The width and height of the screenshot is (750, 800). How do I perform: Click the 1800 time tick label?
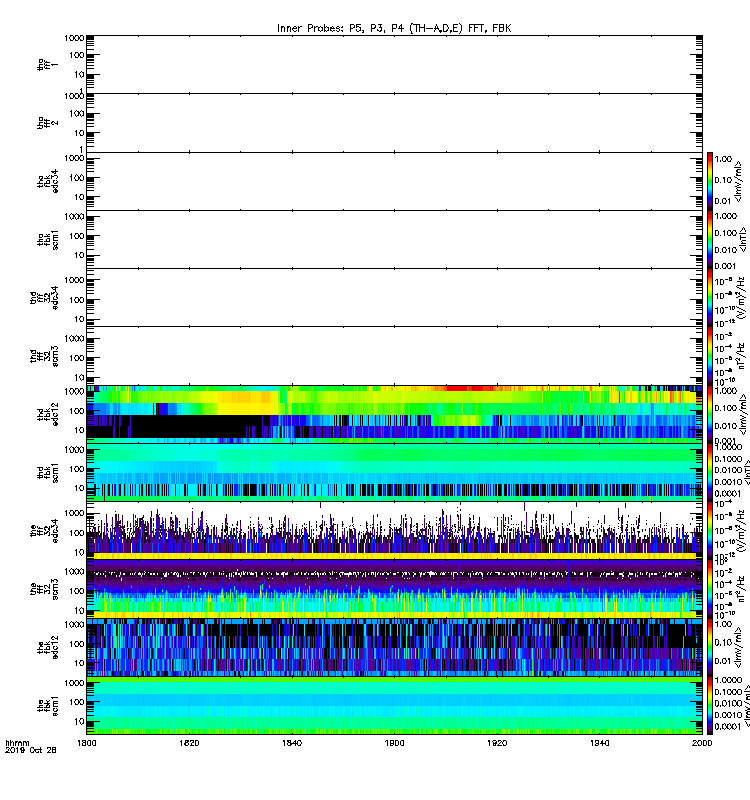pos(87,743)
